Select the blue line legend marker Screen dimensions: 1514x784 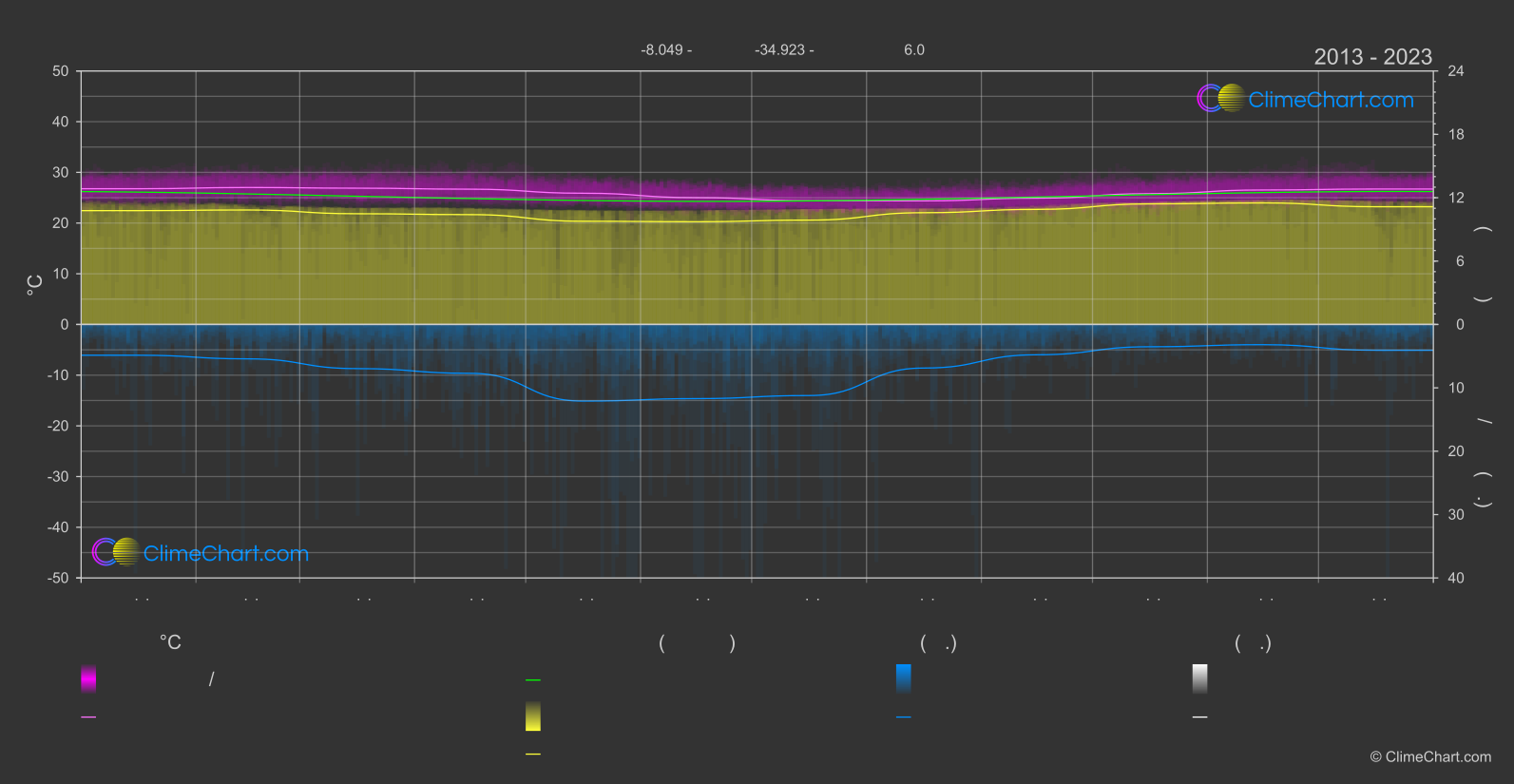tap(904, 717)
